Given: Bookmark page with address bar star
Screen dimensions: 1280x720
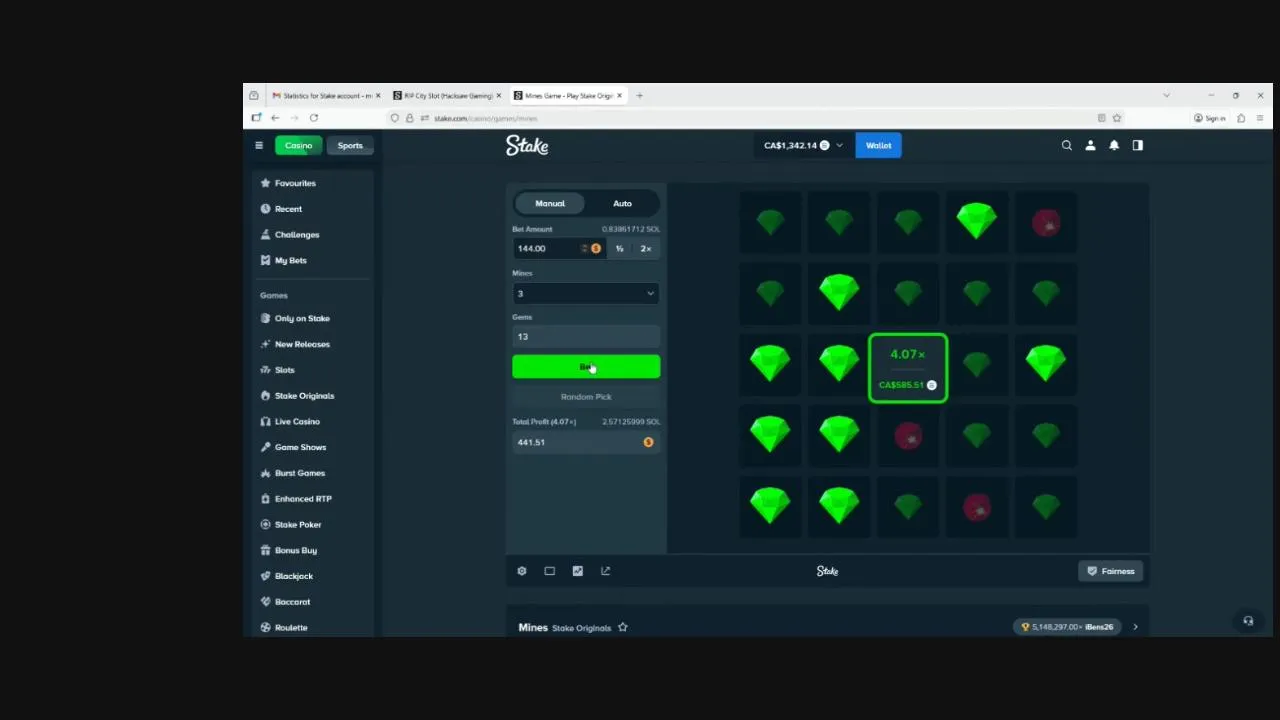Looking at the screenshot, I should pyautogui.click(x=1117, y=118).
